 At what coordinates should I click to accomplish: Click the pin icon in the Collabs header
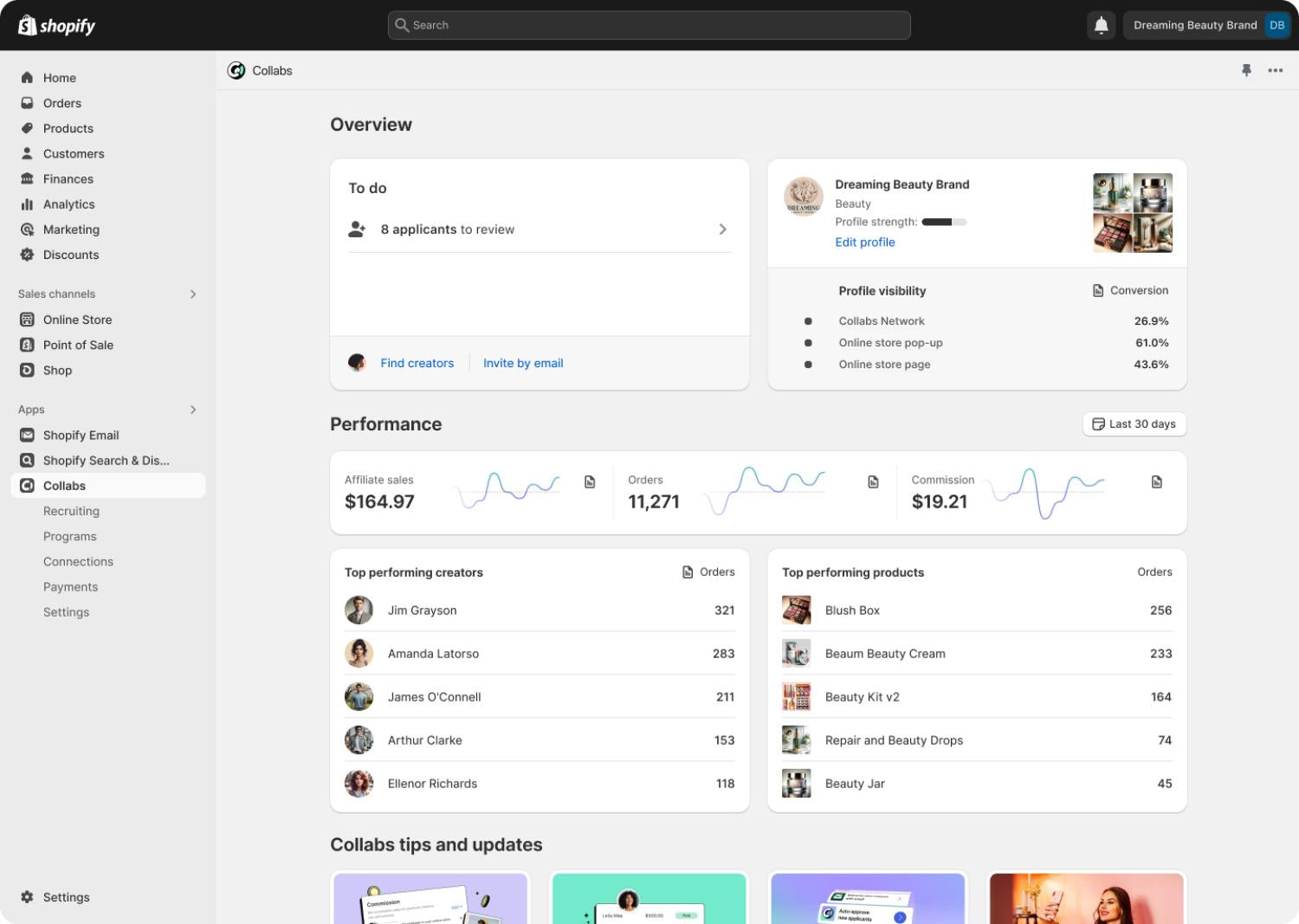(x=1247, y=70)
